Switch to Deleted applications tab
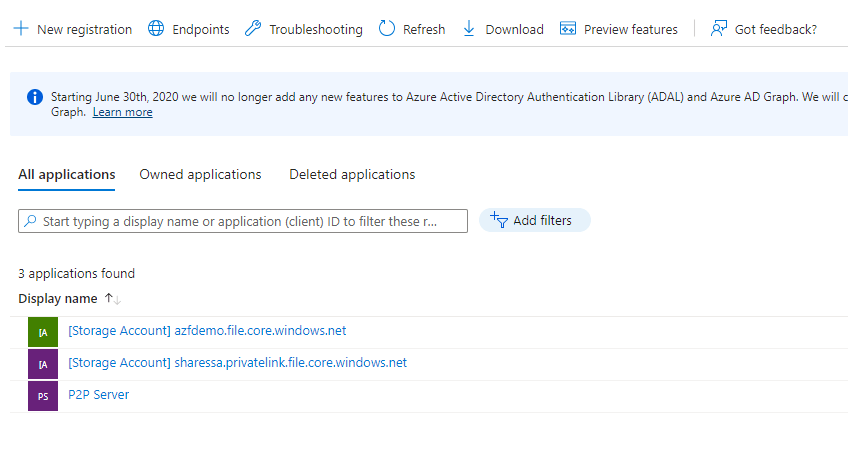Screen dimensions: 848x452 [352, 174]
